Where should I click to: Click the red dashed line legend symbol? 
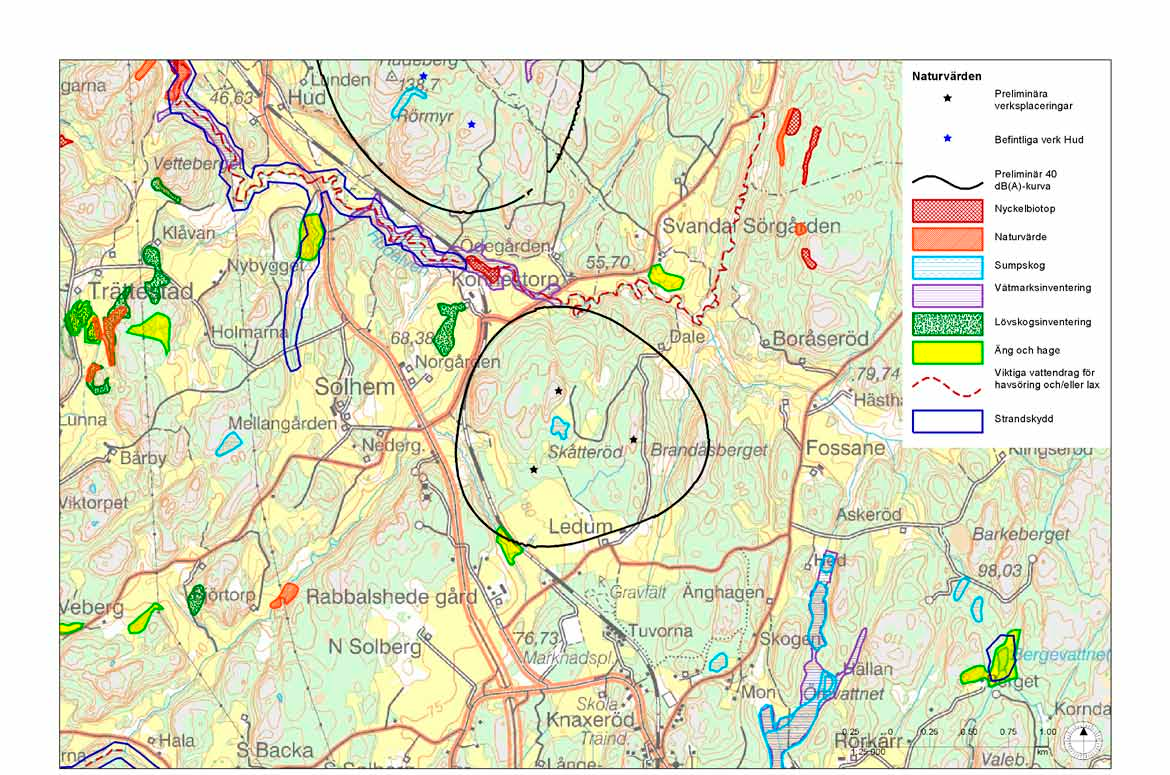(x=948, y=386)
